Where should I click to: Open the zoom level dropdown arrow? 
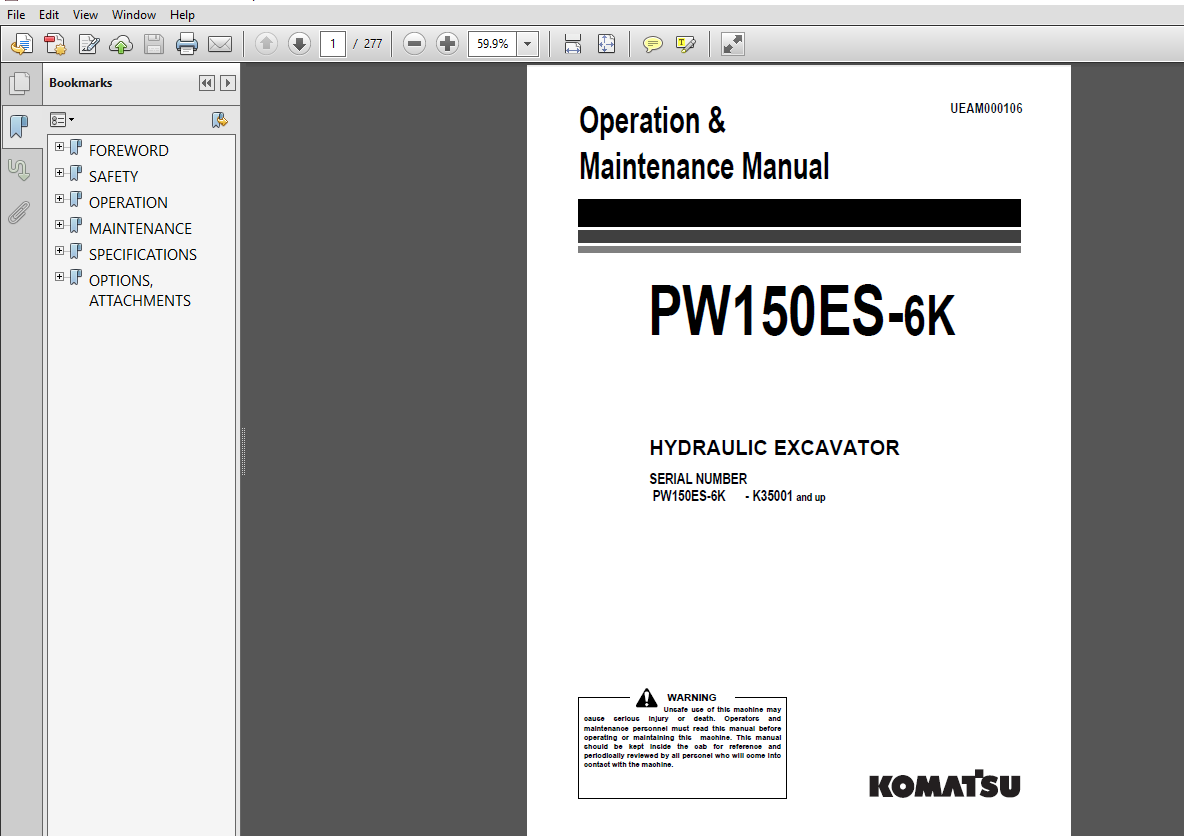528,44
